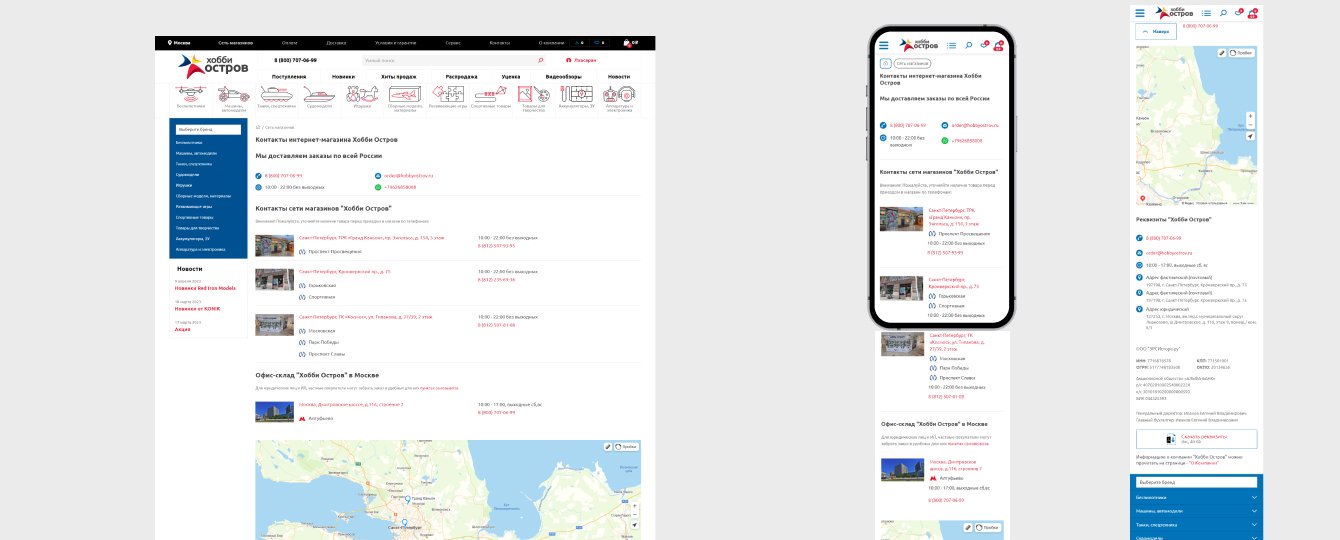The width and height of the screenshot is (1340, 540).
Task: Zoom in with plus on desktop map
Action: pos(634,504)
